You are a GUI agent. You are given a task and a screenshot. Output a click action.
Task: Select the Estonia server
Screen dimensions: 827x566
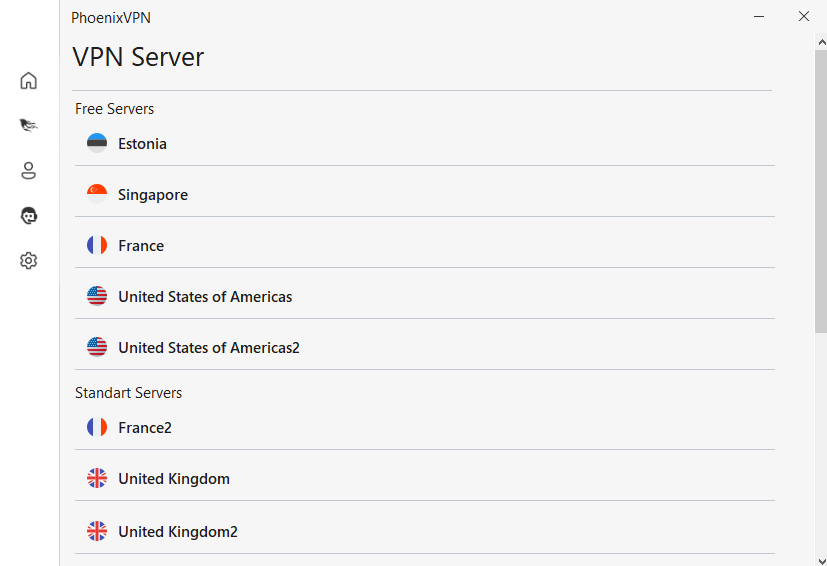click(x=425, y=143)
